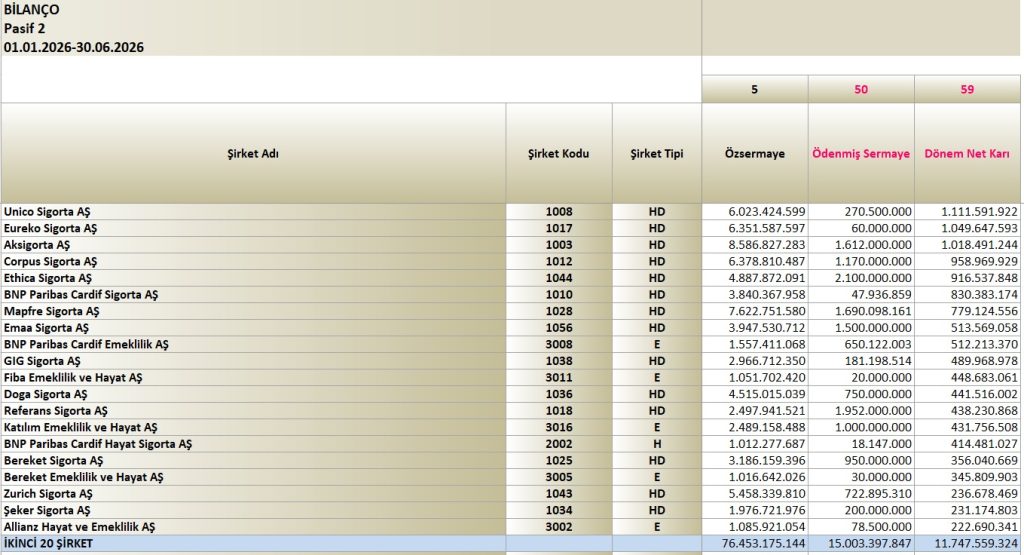Click the Özsermaye column header
The height and width of the screenshot is (555, 1024).
[x=754, y=153]
